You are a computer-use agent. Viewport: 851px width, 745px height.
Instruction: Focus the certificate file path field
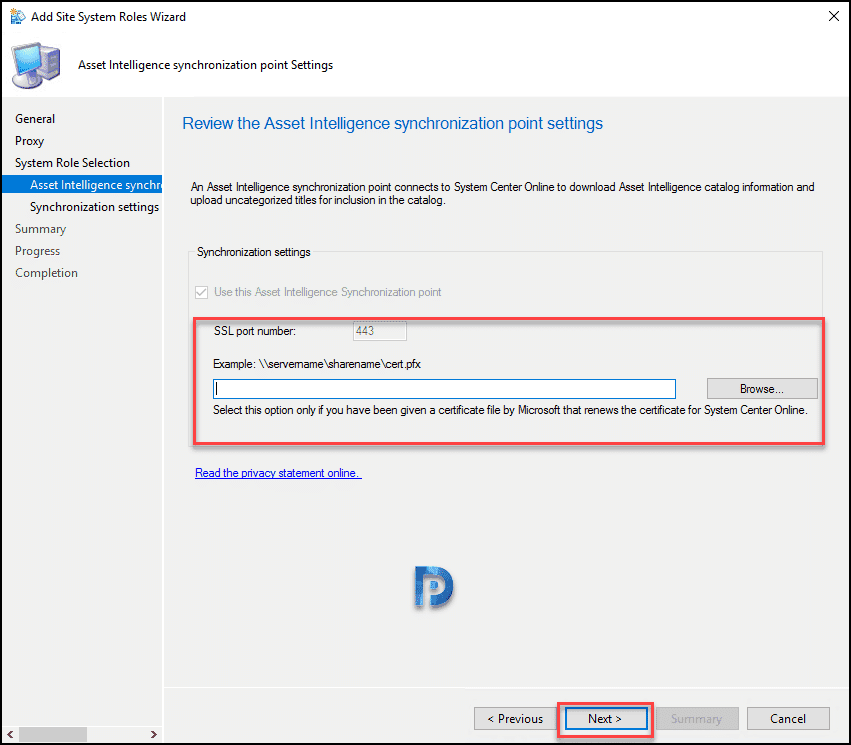(444, 389)
